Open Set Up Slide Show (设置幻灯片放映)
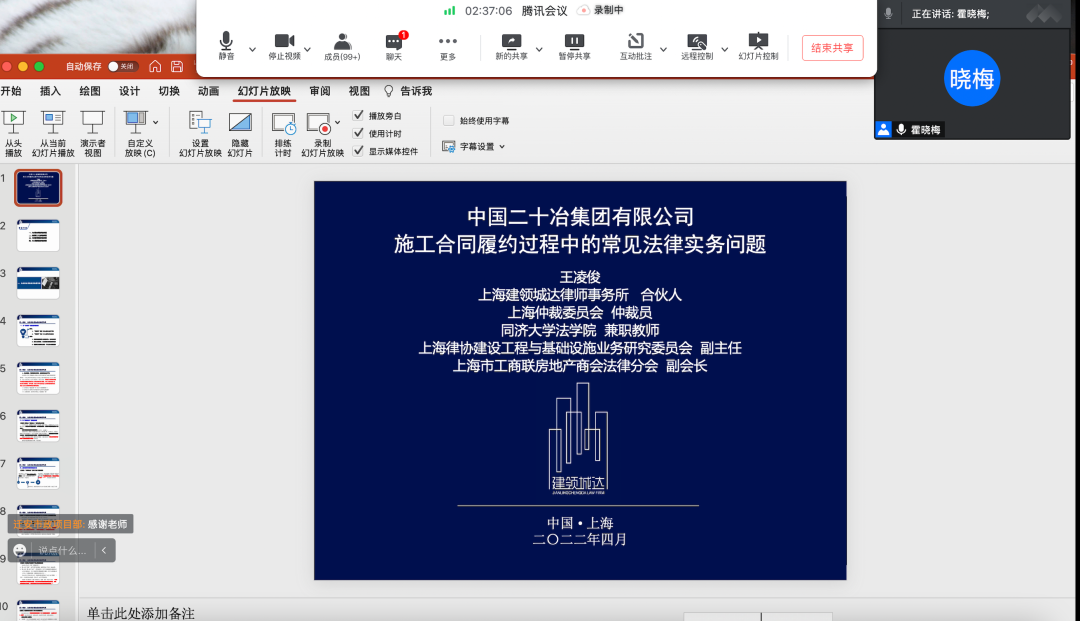The image size is (1080, 621). (x=200, y=134)
